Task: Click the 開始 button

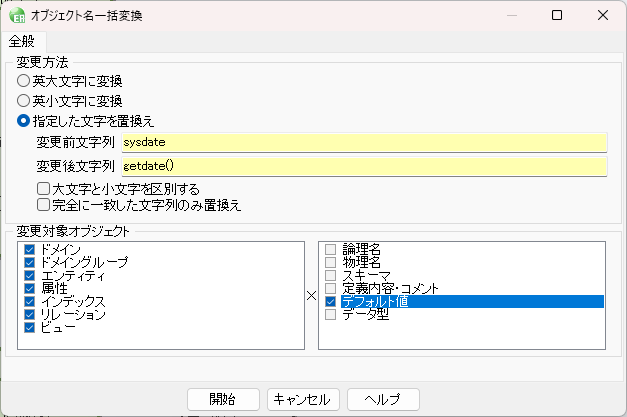Action: [x=223, y=399]
